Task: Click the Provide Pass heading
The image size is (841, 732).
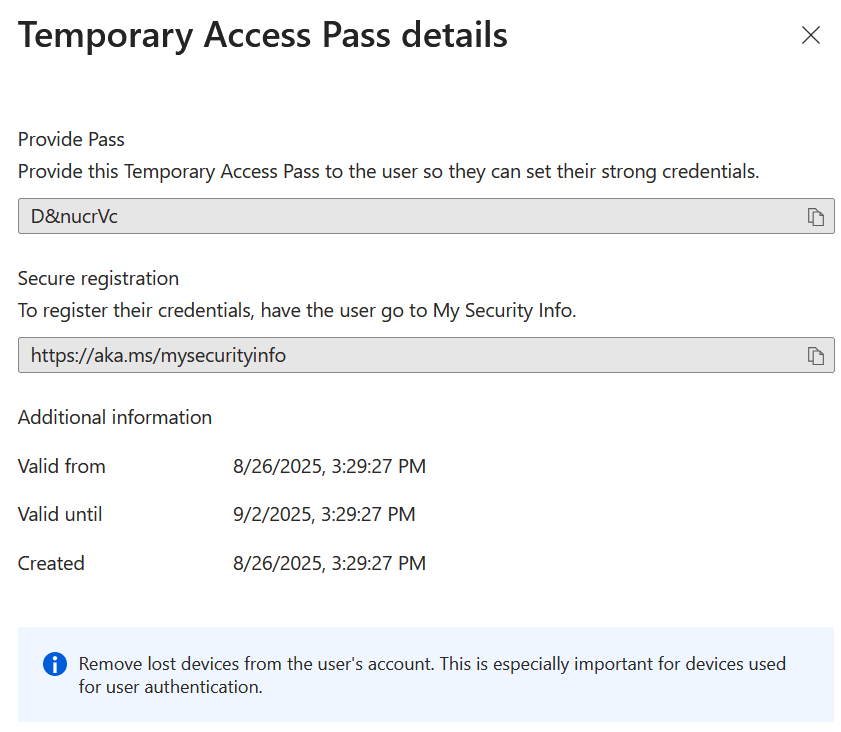Action: pyautogui.click(x=71, y=140)
